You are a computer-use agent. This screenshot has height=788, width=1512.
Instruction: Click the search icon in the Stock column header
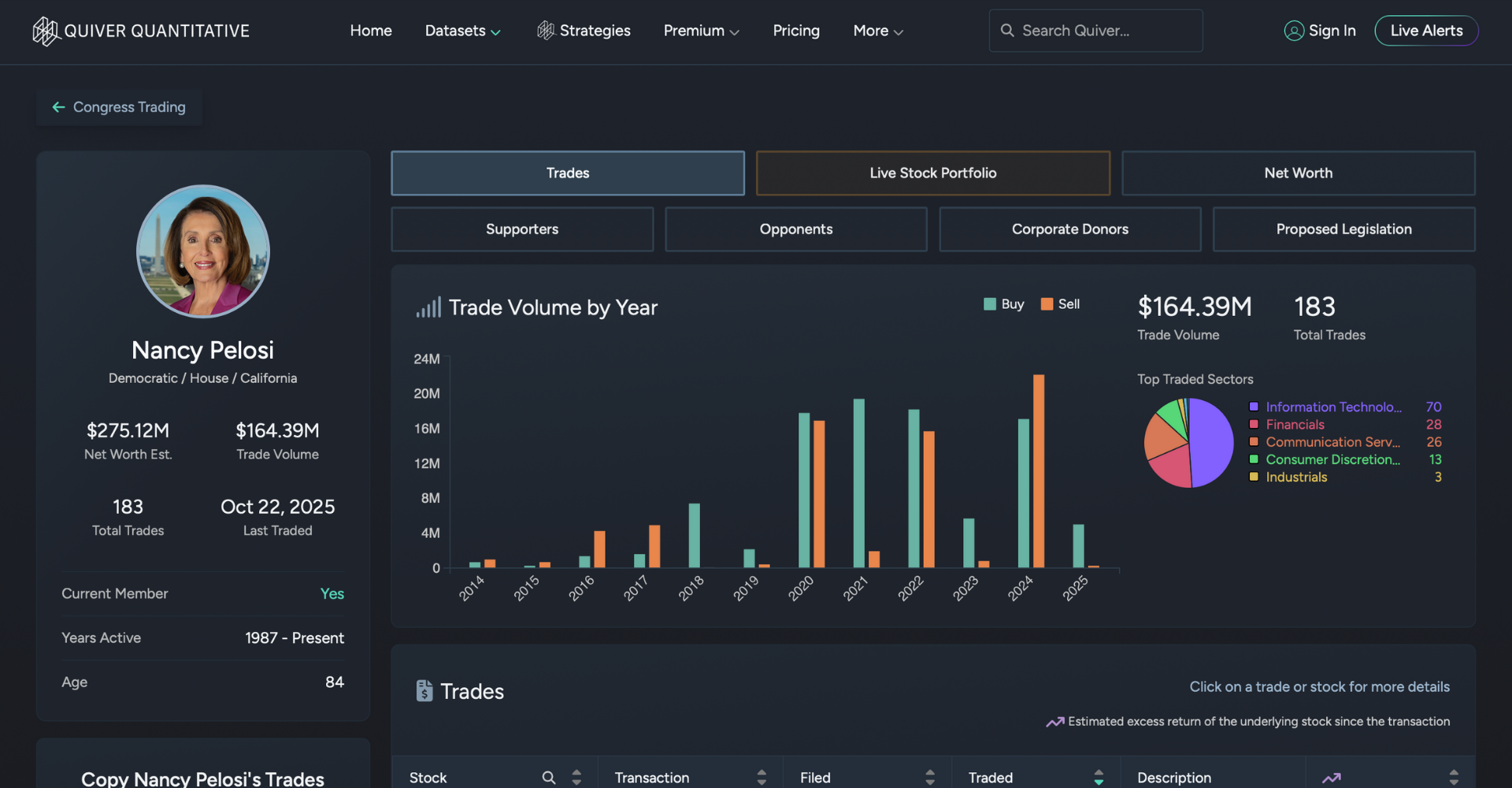coord(549,778)
